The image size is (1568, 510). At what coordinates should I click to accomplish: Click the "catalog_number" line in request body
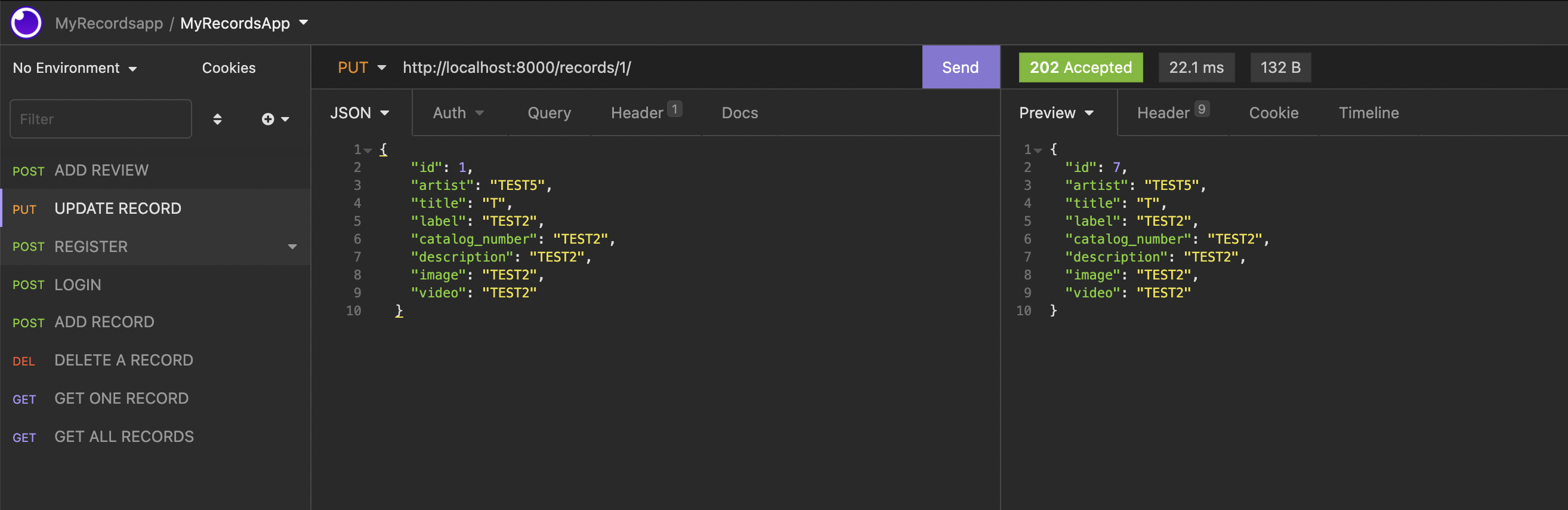point(513,239)
